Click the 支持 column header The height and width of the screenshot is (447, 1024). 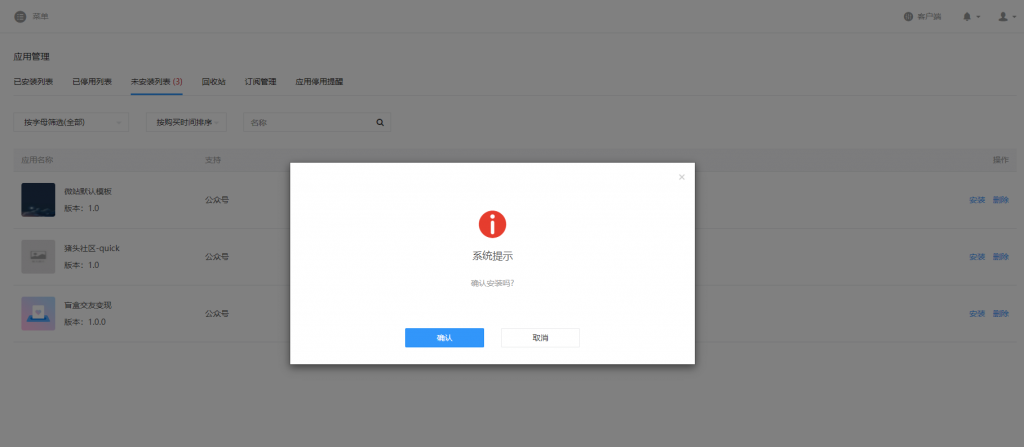pyautogui.click(x=213, y=160)
